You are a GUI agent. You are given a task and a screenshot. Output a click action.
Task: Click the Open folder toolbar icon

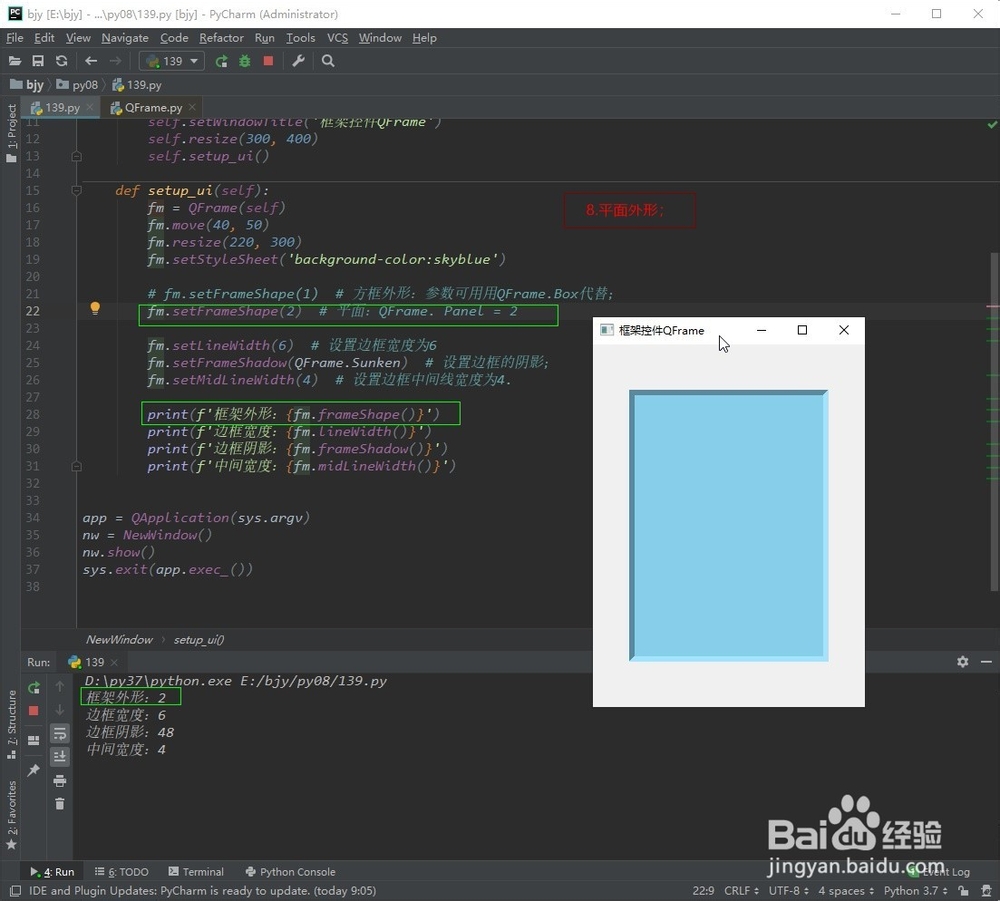(x=15, y=61)
